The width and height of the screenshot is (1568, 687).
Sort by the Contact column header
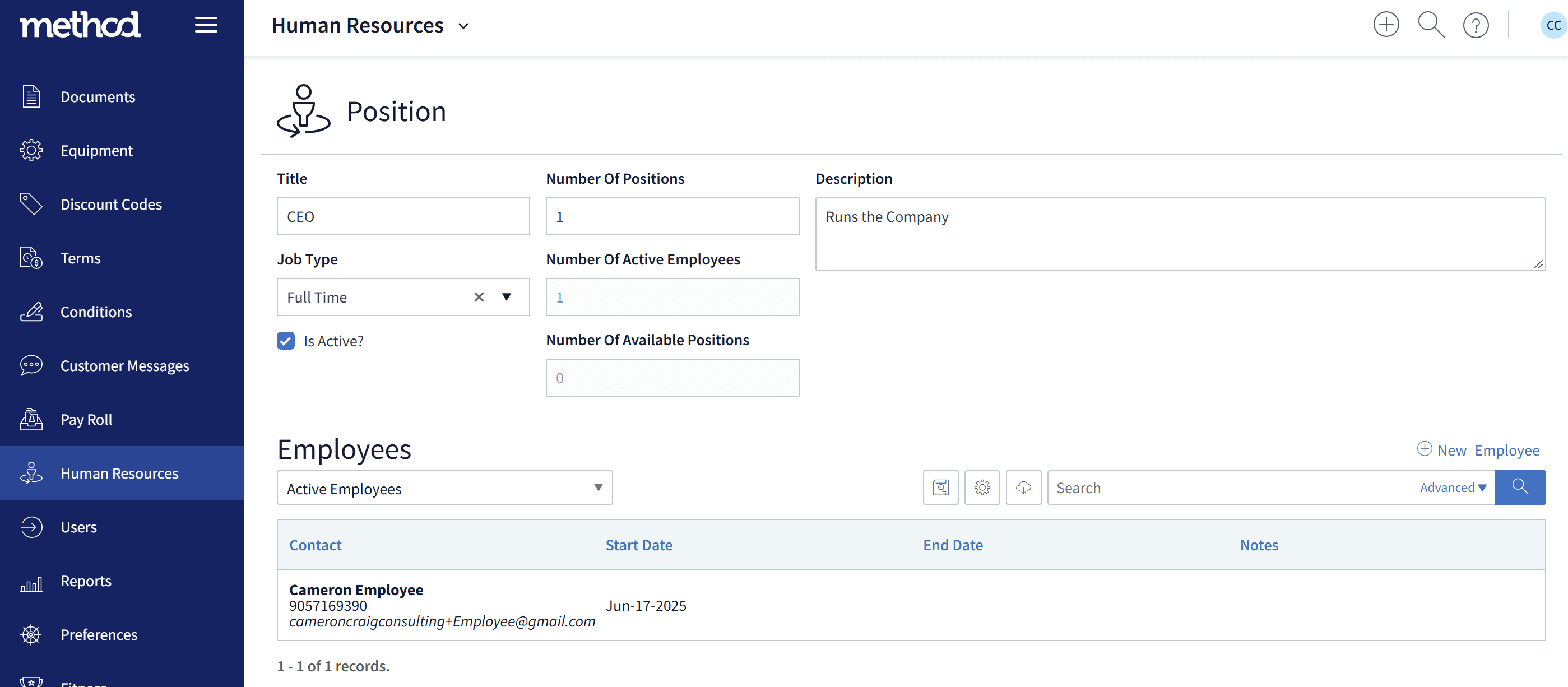(316, 545)
